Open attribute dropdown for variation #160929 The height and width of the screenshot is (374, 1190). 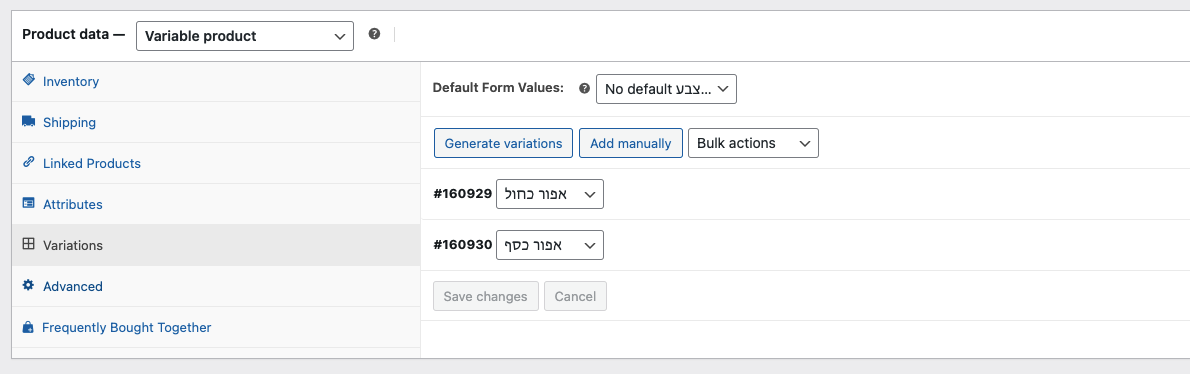[549, 194]
